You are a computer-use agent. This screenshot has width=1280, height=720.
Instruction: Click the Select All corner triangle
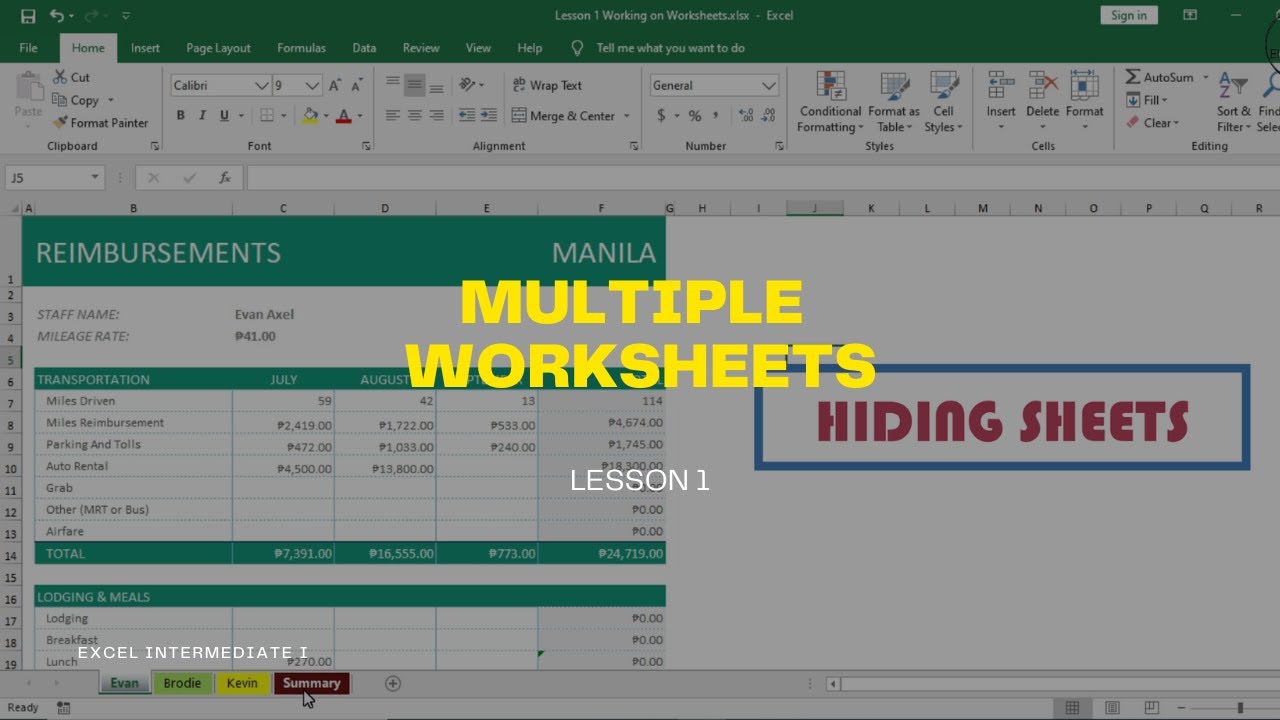point(13,208)
